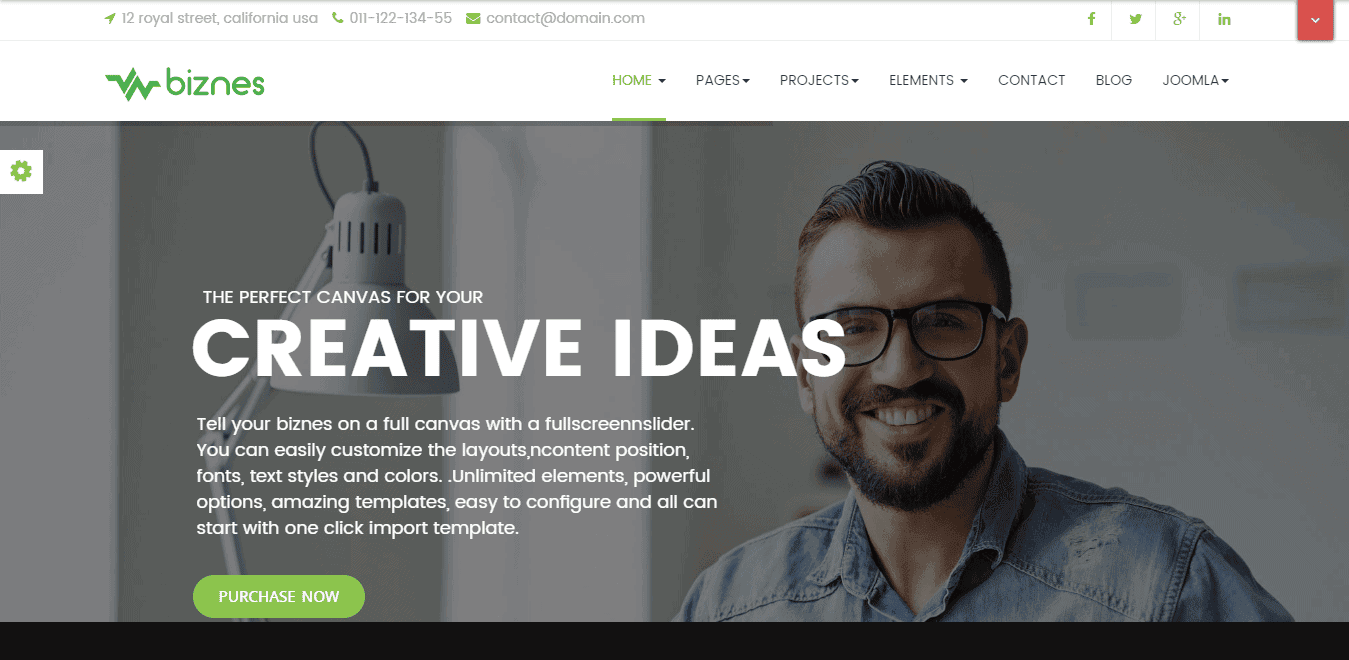Image resolution: width=1349 pixels, height=660 pixels.
Task: Click the biznes logo
Action: (185, 83)
